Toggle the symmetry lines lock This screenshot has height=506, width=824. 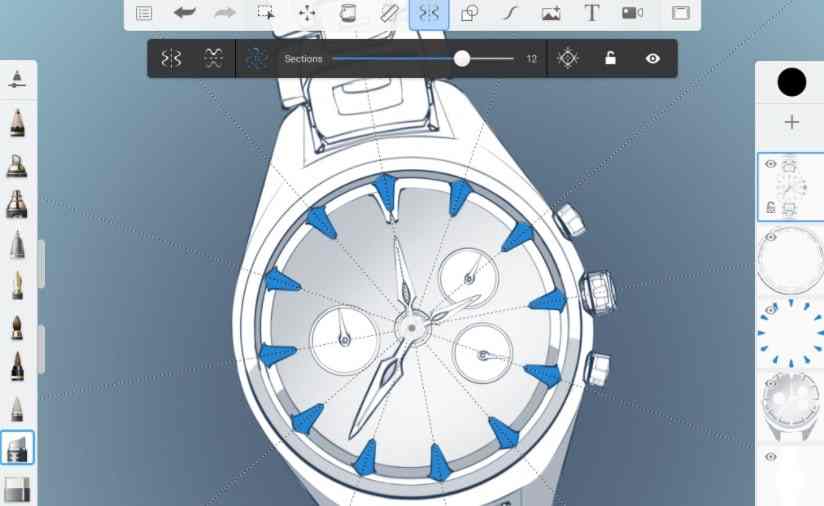coord(610,58)
